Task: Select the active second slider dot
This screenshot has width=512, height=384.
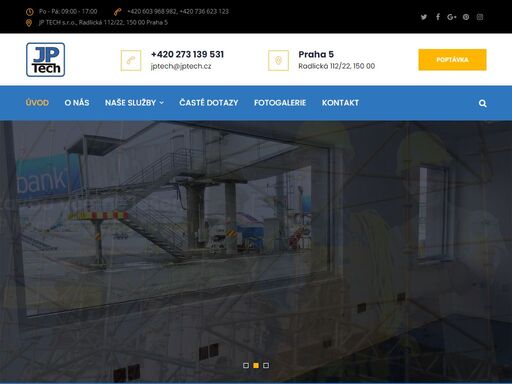Action: [x=256, y=365]
